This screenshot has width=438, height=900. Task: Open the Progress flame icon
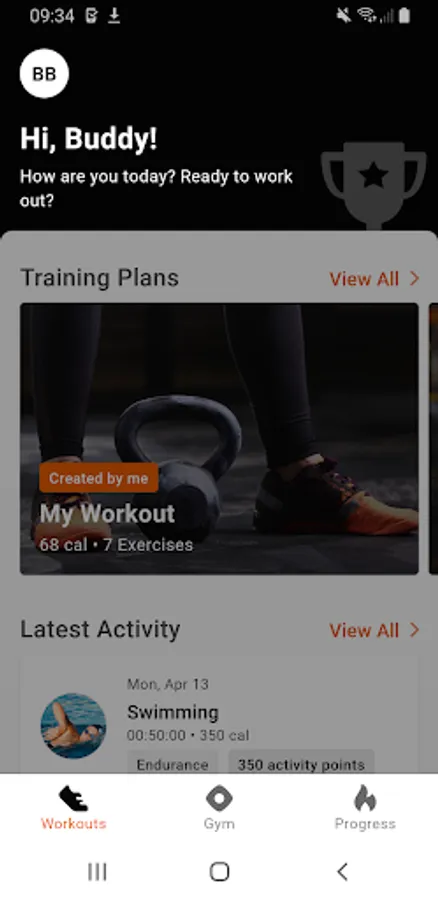click(365, 798)
